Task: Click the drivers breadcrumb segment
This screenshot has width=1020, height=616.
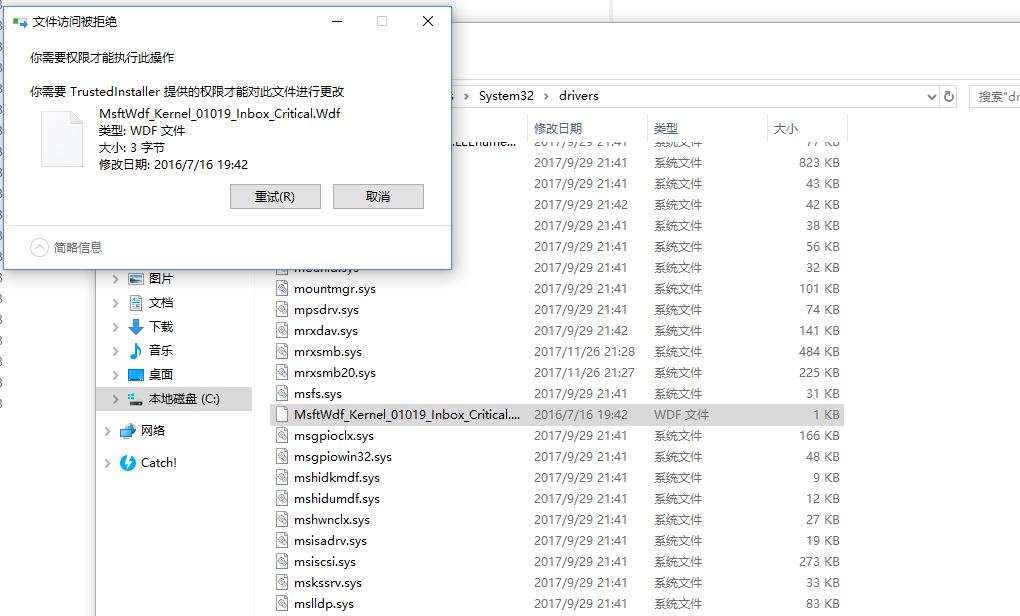Action: pos(579,96)
